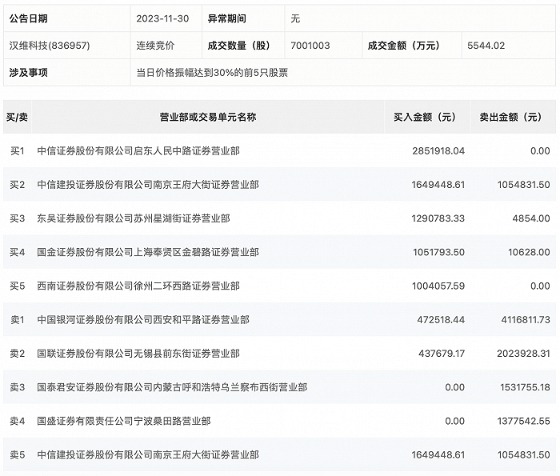Select 卖1 row 中国银河证券西安和平路营业部

(279, 319)
